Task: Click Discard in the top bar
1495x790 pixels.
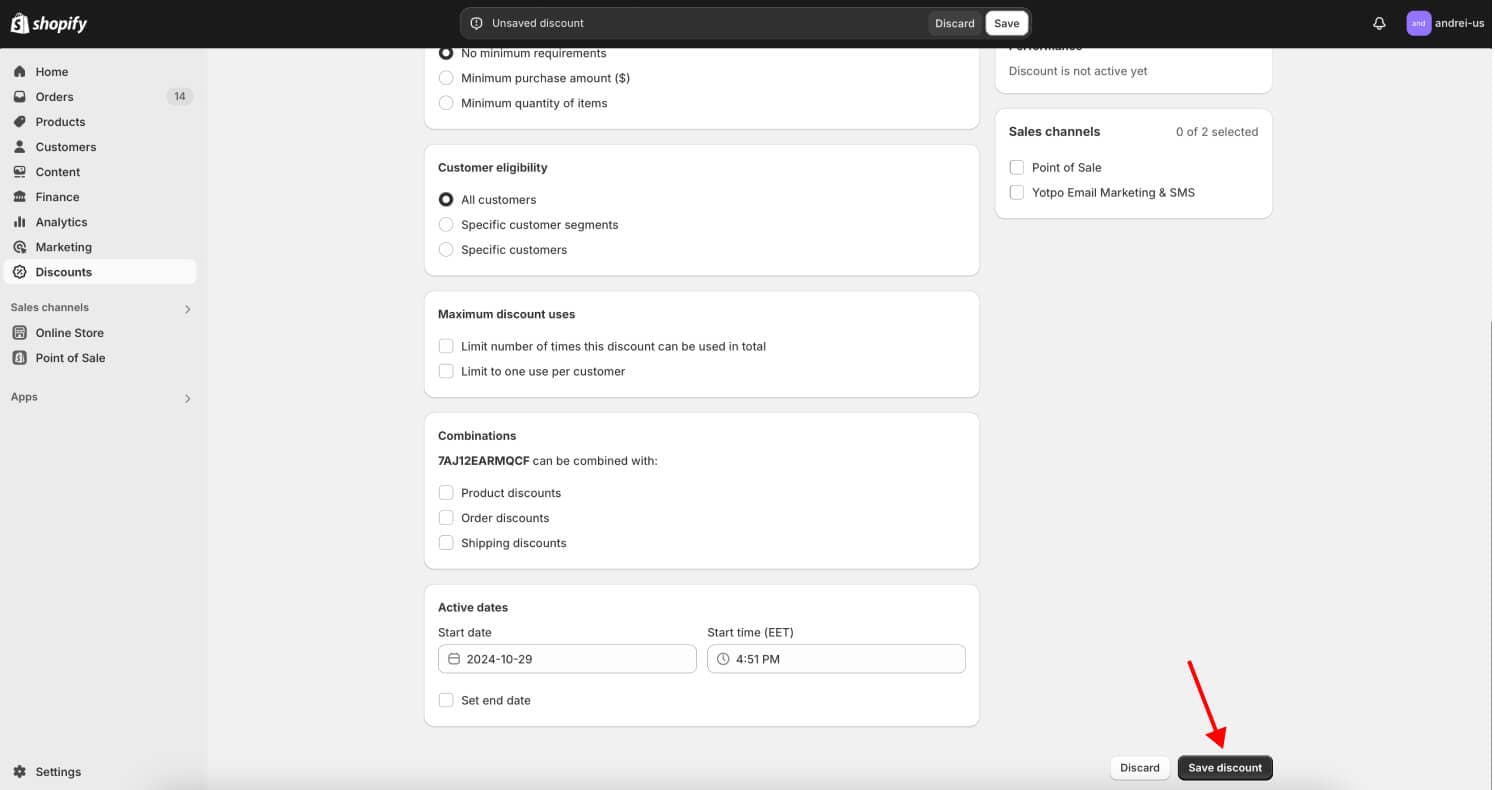Action: point(954,23)
